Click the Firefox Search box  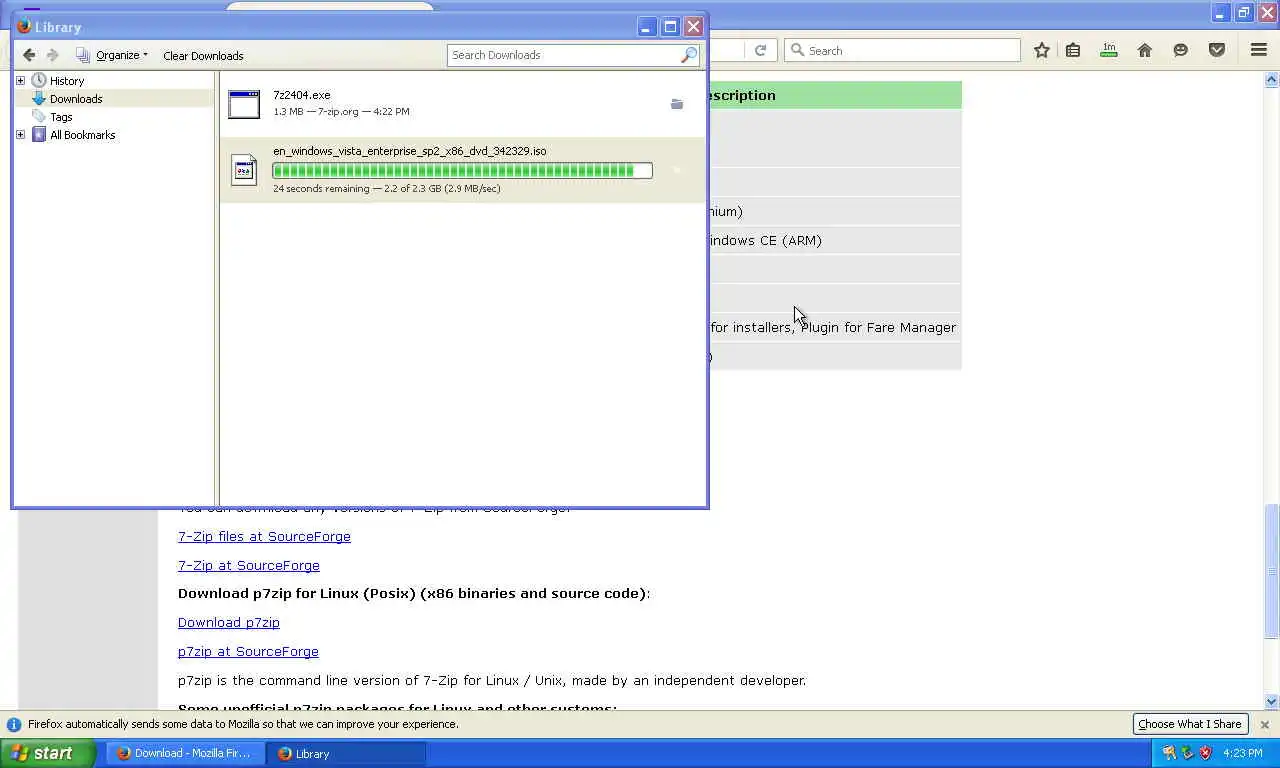coord(903,50)
